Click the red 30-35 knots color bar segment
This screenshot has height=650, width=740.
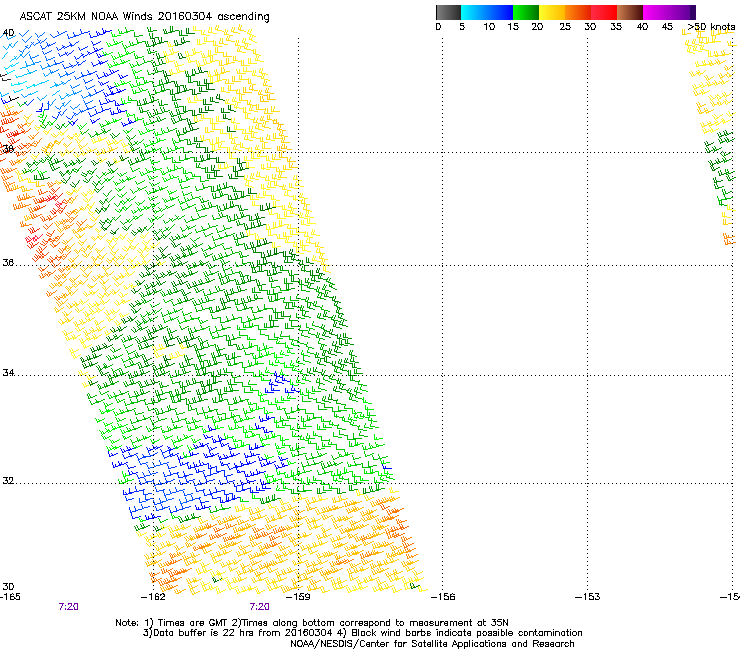tap(604, 12)
